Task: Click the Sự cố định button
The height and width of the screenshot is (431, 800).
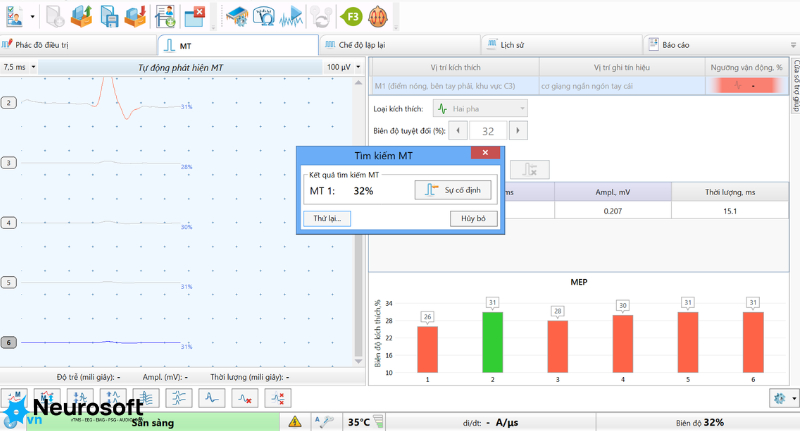Action: pos(453,190)
